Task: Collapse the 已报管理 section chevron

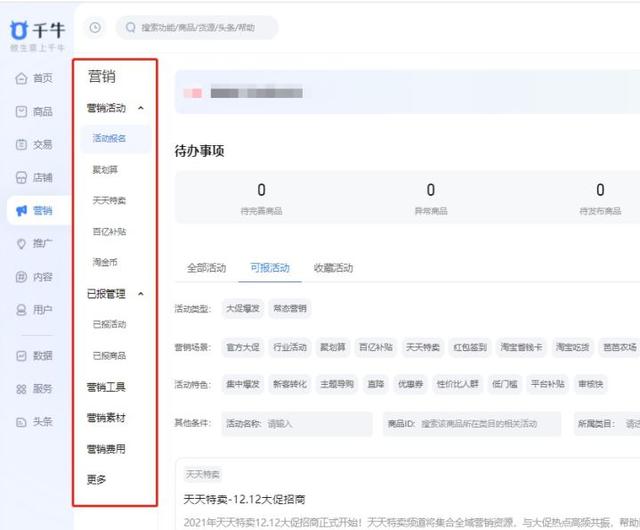Action: pyautogui.click(x=141, y=294)
